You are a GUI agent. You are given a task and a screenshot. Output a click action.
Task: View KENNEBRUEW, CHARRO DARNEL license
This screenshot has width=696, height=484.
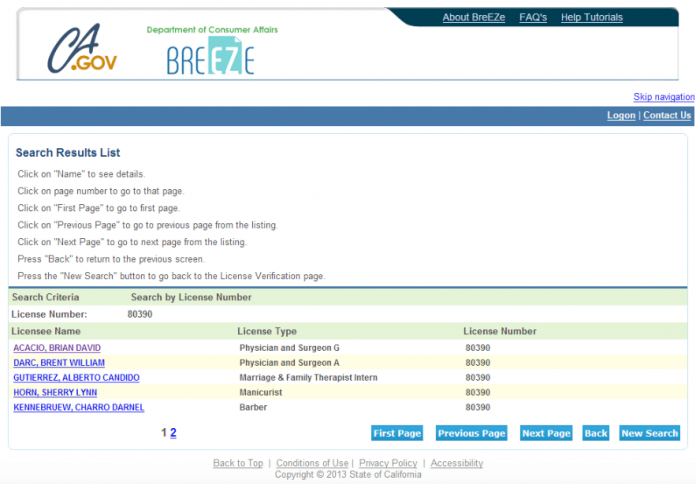click(x=78, y=408)
